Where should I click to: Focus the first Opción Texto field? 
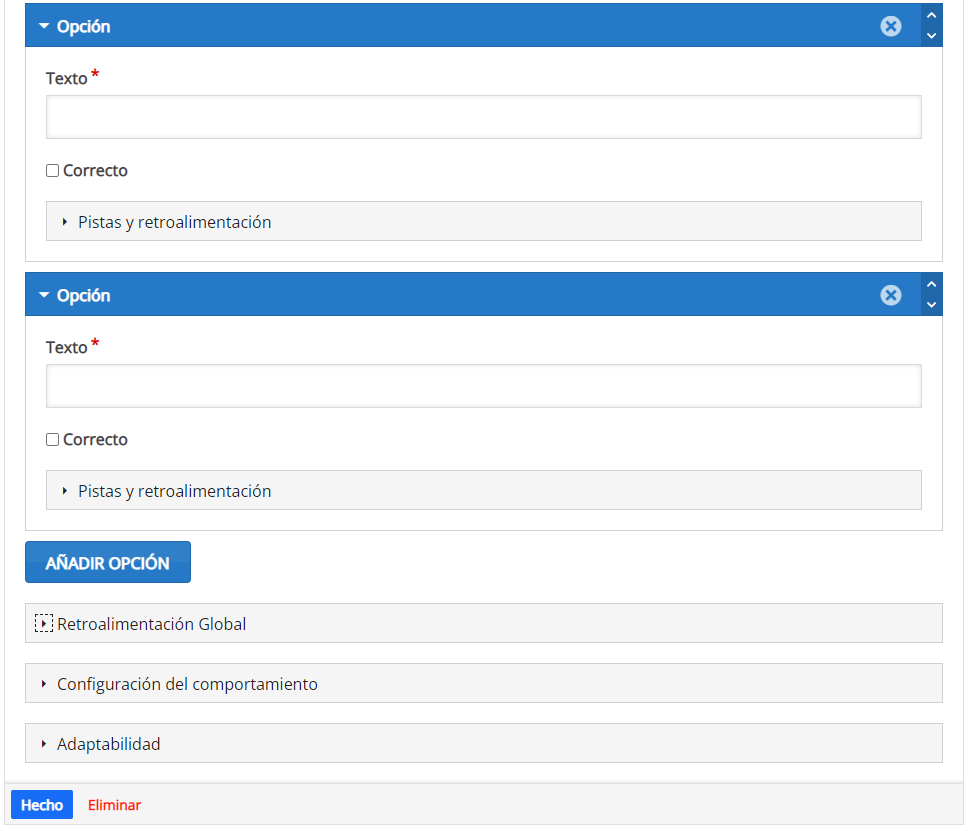483,117
